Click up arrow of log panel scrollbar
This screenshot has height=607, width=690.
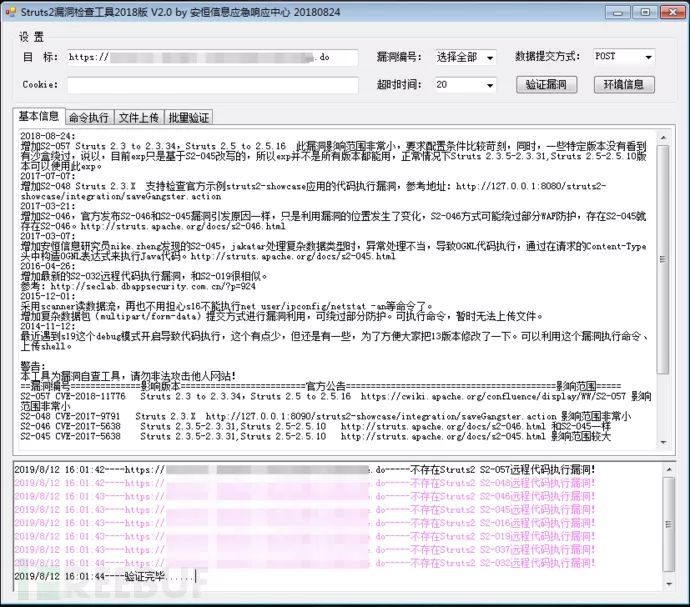coord(669,469)
